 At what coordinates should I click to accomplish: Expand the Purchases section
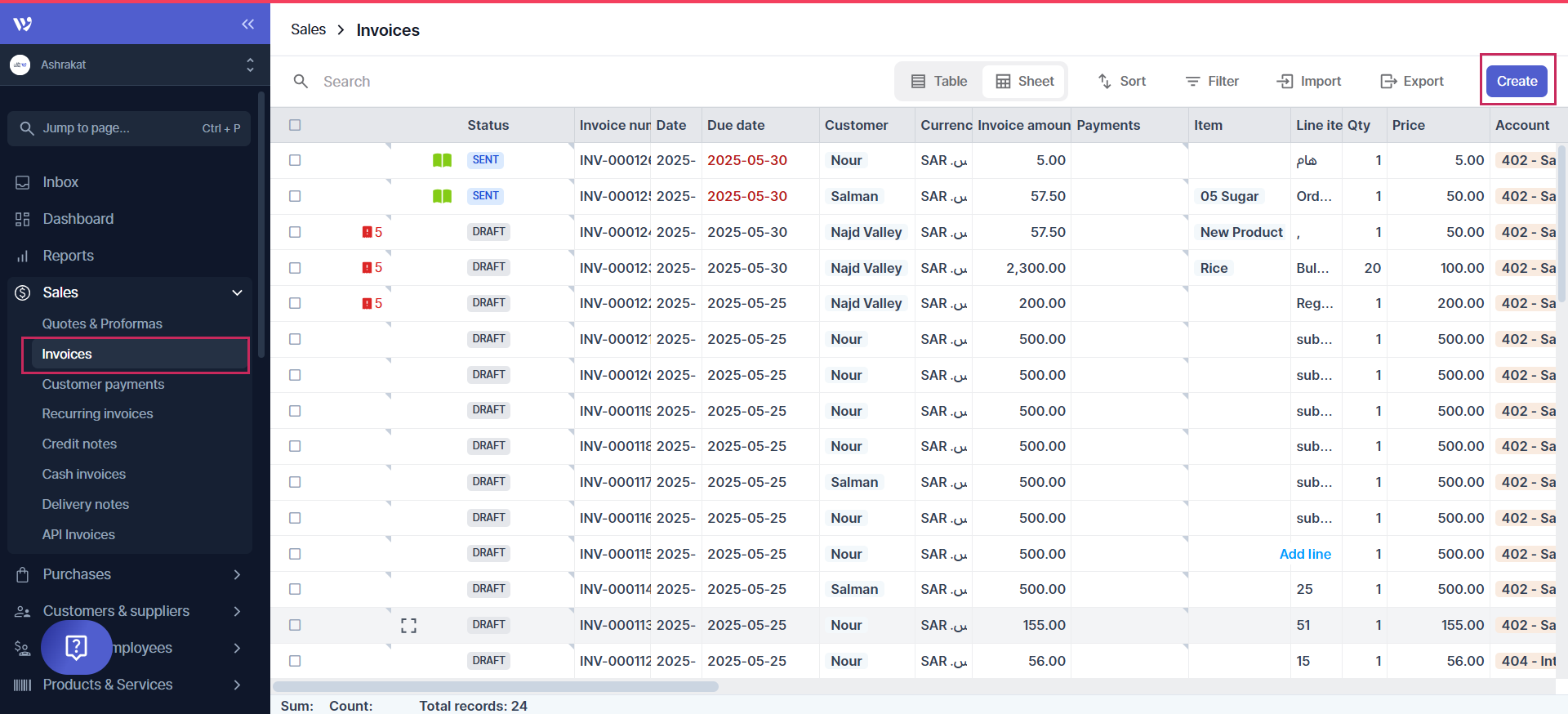[x=237, y=574]
